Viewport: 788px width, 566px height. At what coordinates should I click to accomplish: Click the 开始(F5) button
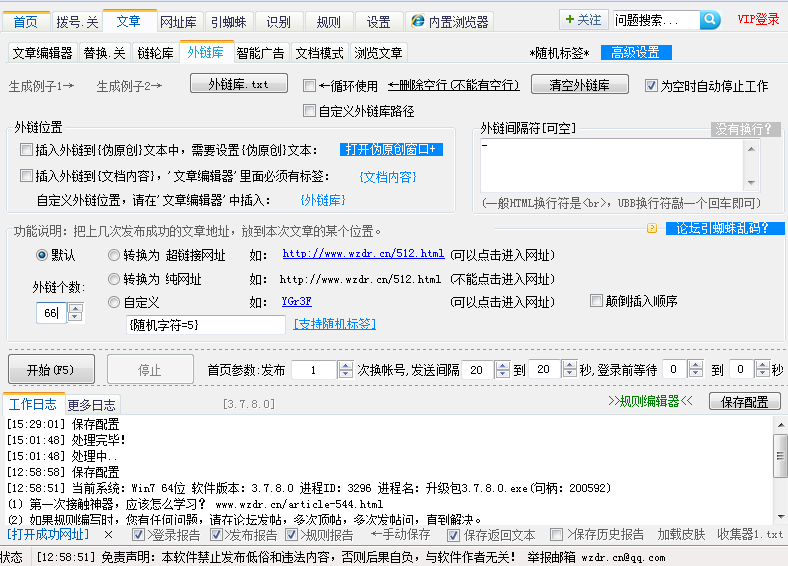51,370
